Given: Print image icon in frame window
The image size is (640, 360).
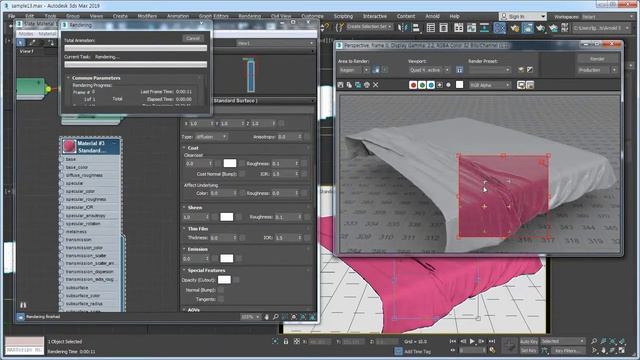Looking at the screenshot, I should pos(367,85).
